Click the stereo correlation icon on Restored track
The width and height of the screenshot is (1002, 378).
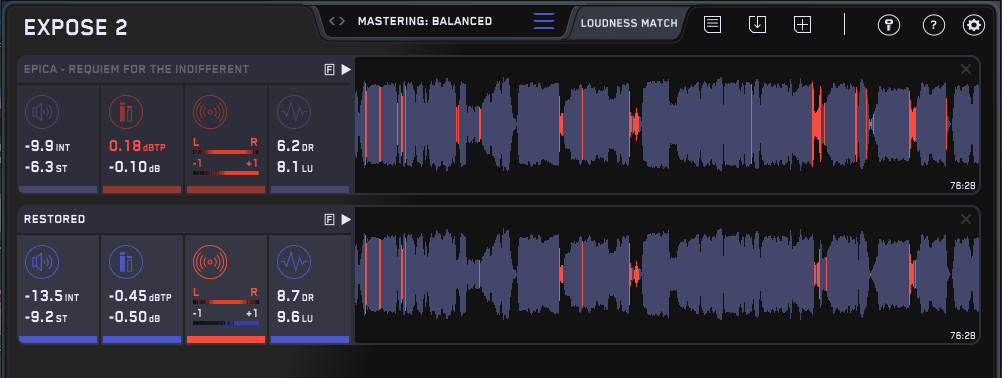(x=211, y=262)
